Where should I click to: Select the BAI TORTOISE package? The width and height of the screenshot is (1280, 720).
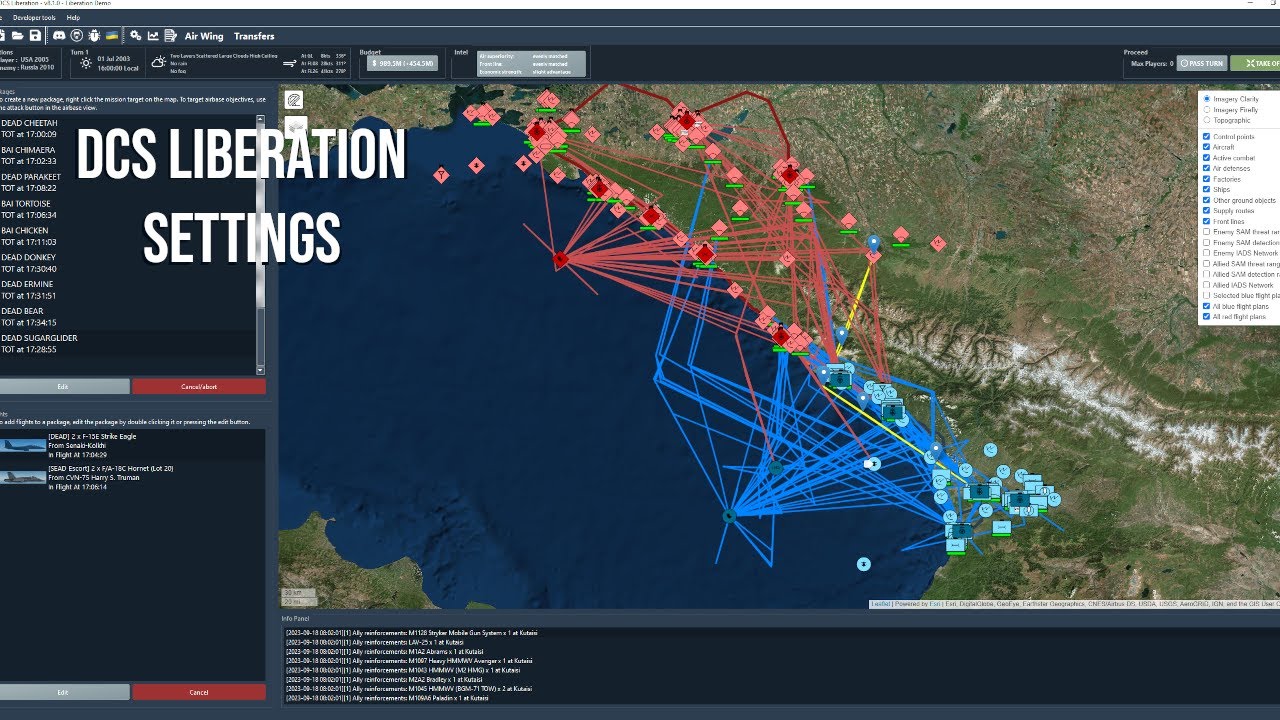(128, 209)
